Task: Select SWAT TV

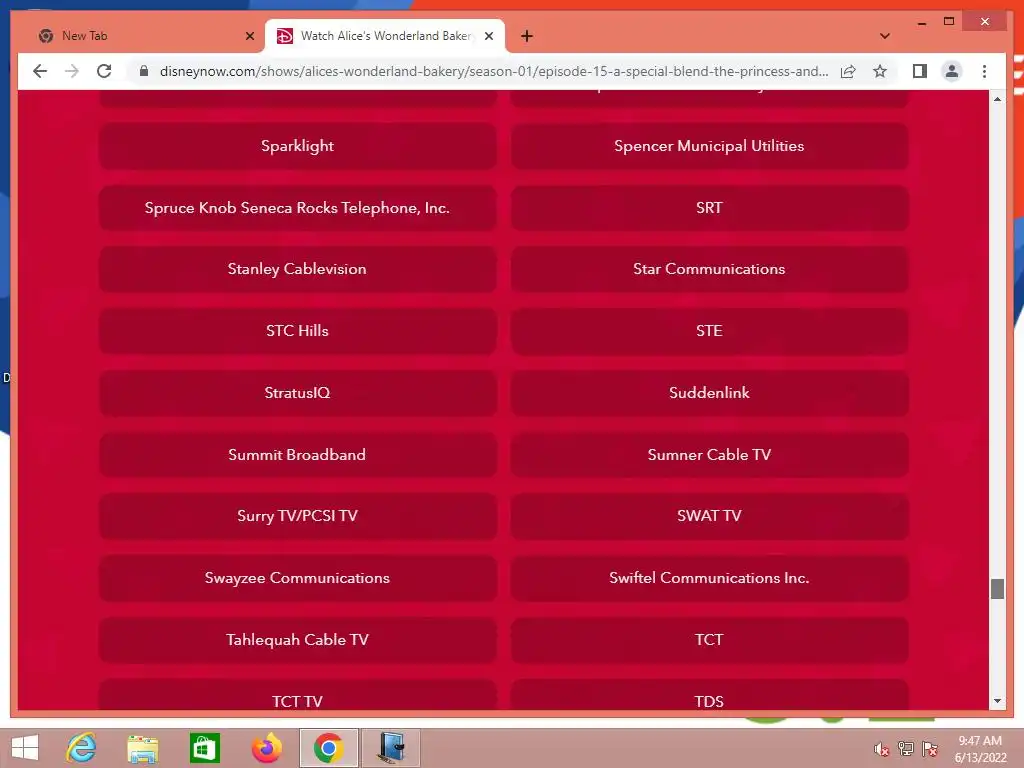Action: tap(709, 516)
